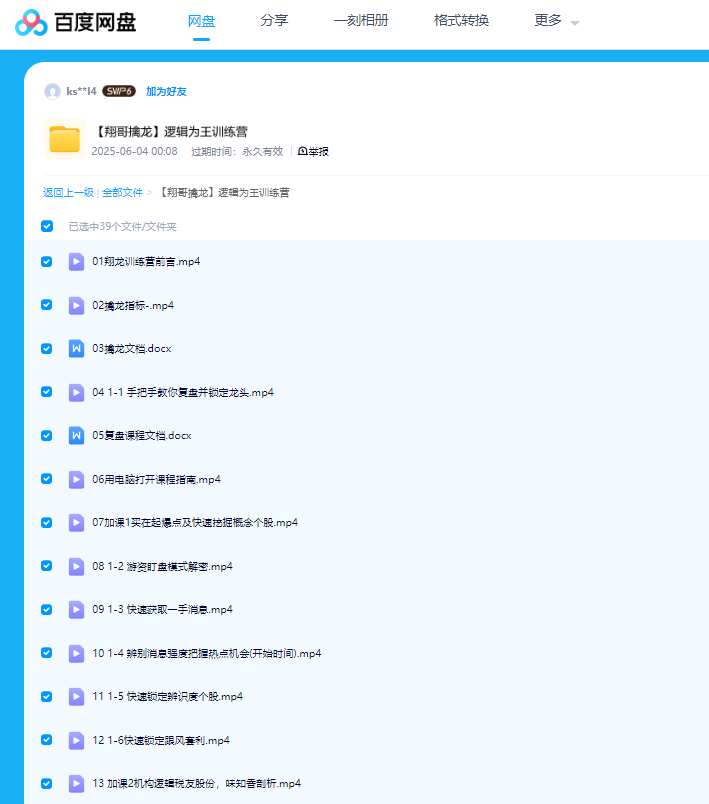Click the ks**l4 user avatar icon
Image resolution: width=709 pixels, height=804 pixels.
click(52, 92)
